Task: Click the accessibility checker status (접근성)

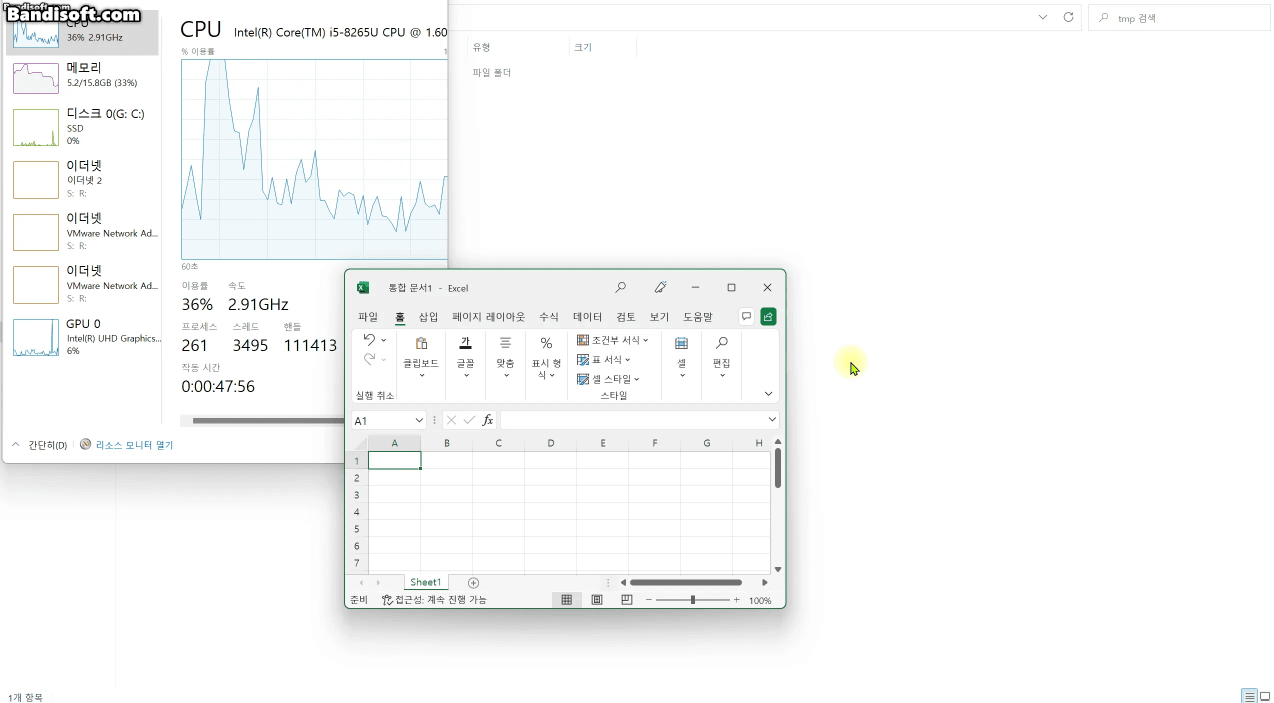Action: pyautogui.click(x=434, y=600)
